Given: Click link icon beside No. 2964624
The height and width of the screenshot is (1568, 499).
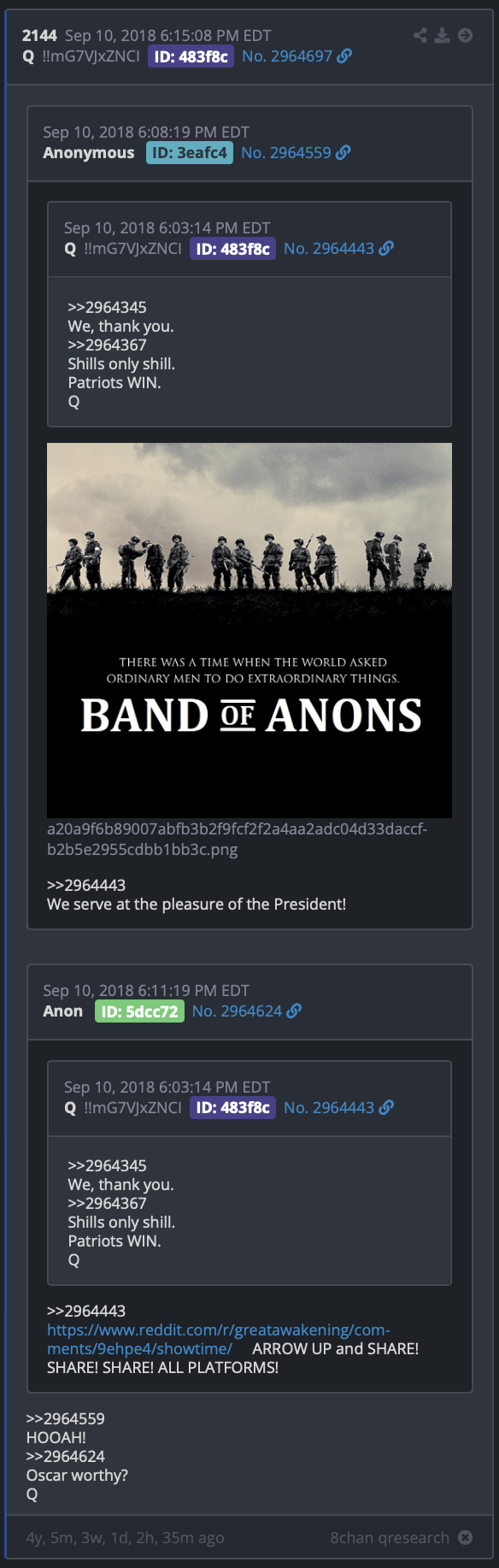Looking at the screenshot, I should click(x=294, y=1011).
